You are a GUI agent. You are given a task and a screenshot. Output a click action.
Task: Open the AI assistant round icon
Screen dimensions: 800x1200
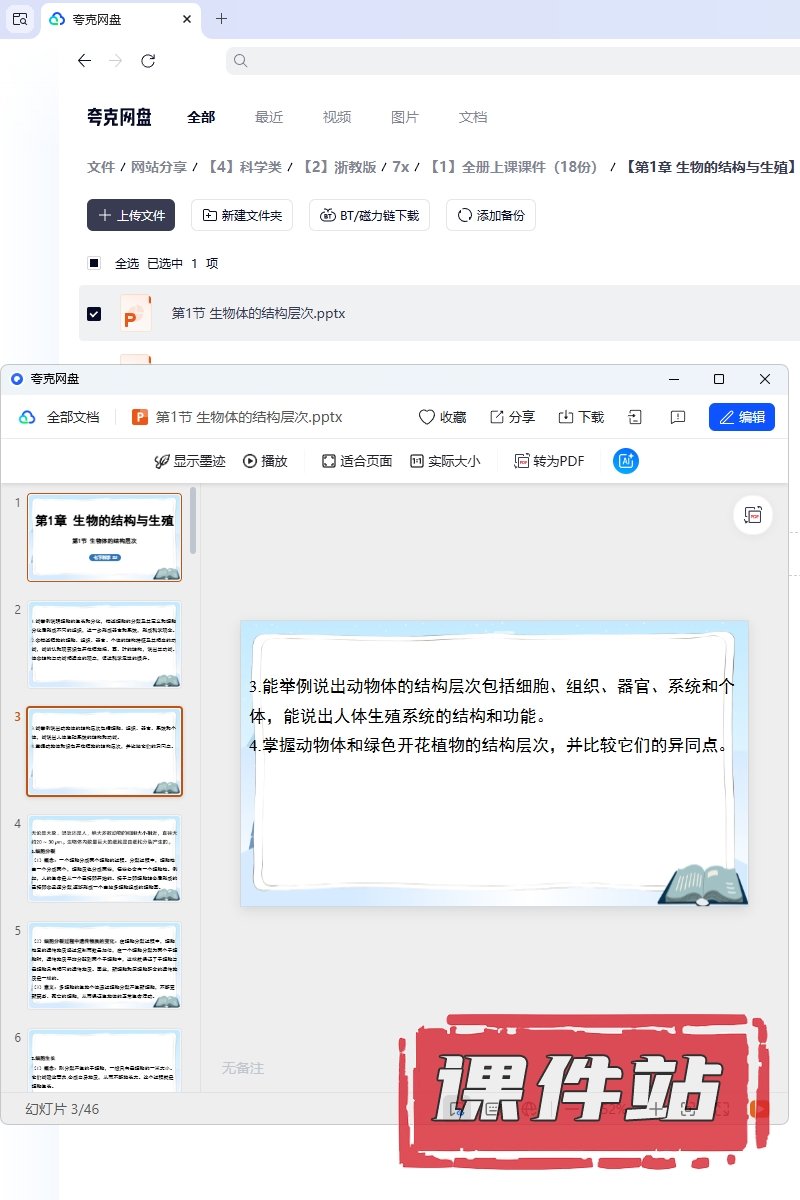626,461
